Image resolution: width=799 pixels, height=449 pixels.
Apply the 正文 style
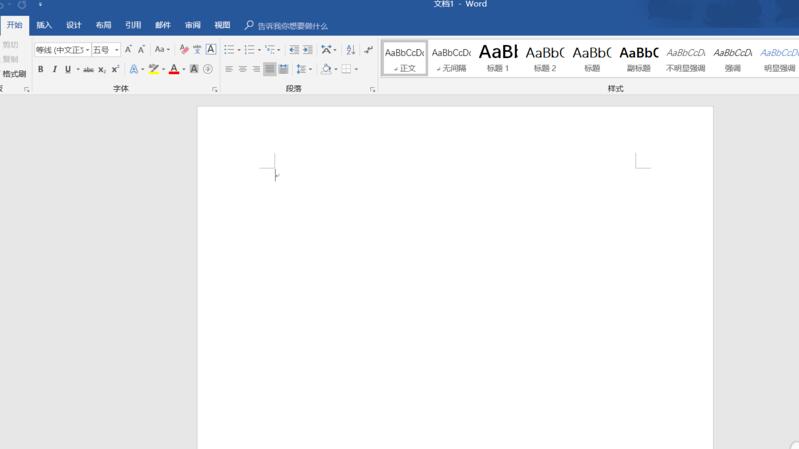pyautogui.click(x=405, y=59)
